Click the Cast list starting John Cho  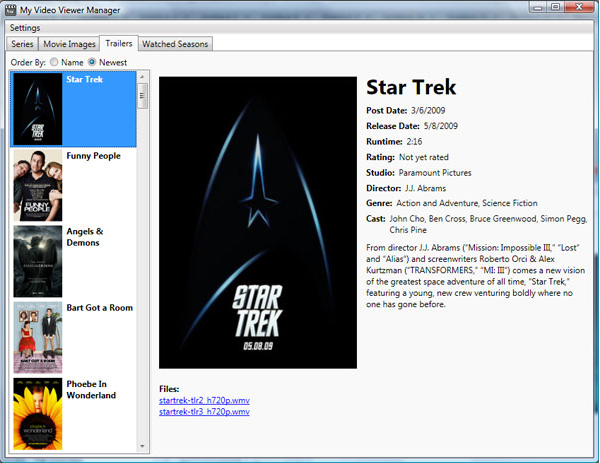pos(488,224)
